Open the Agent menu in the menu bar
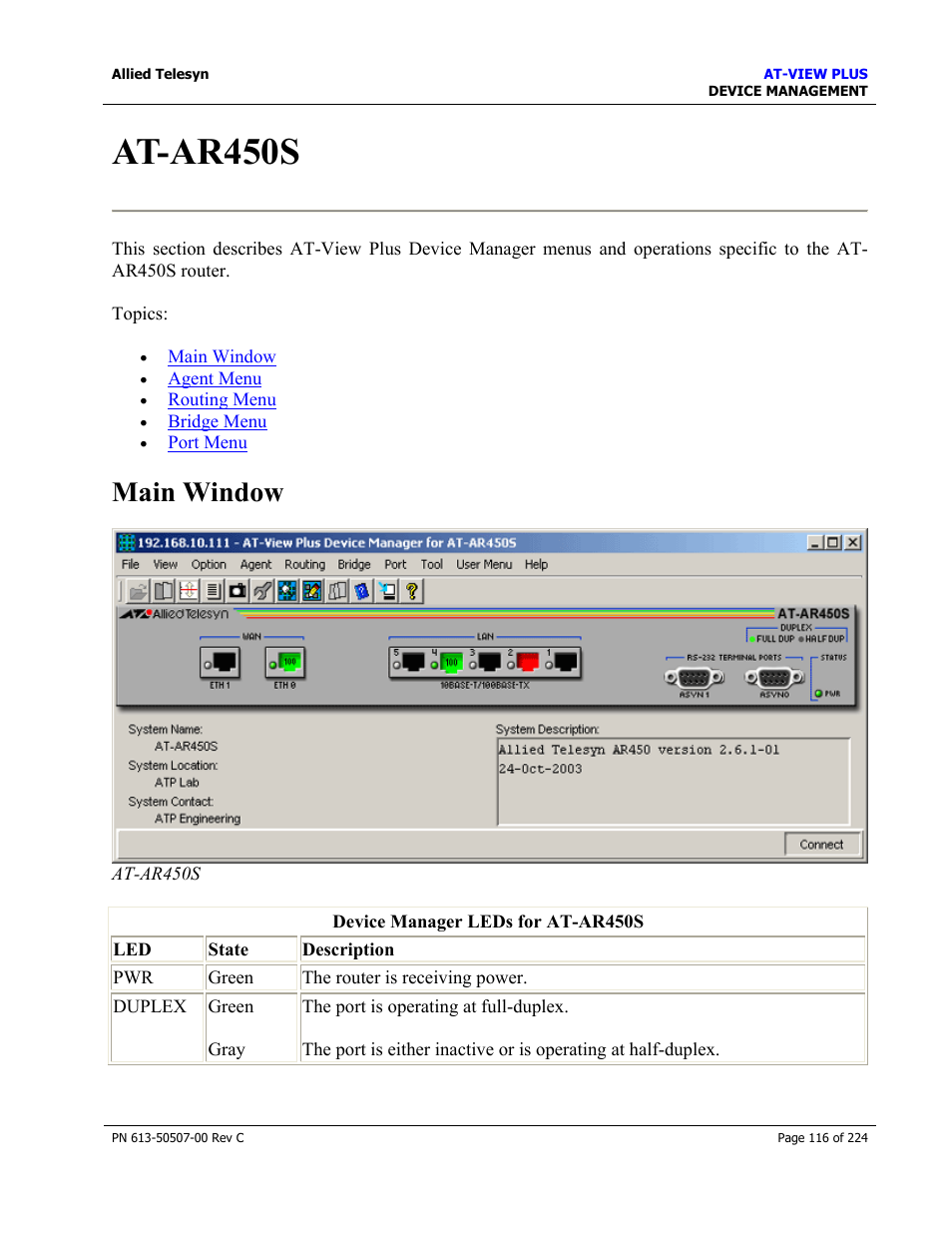Screen dimensions: 952x1233 click(255, 565)
